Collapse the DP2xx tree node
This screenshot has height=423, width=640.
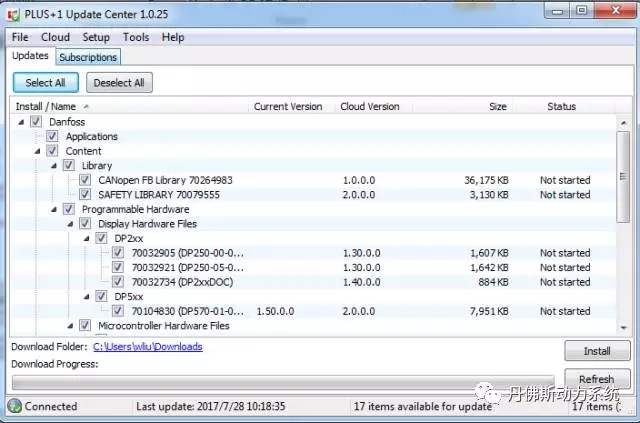[87, 239]
